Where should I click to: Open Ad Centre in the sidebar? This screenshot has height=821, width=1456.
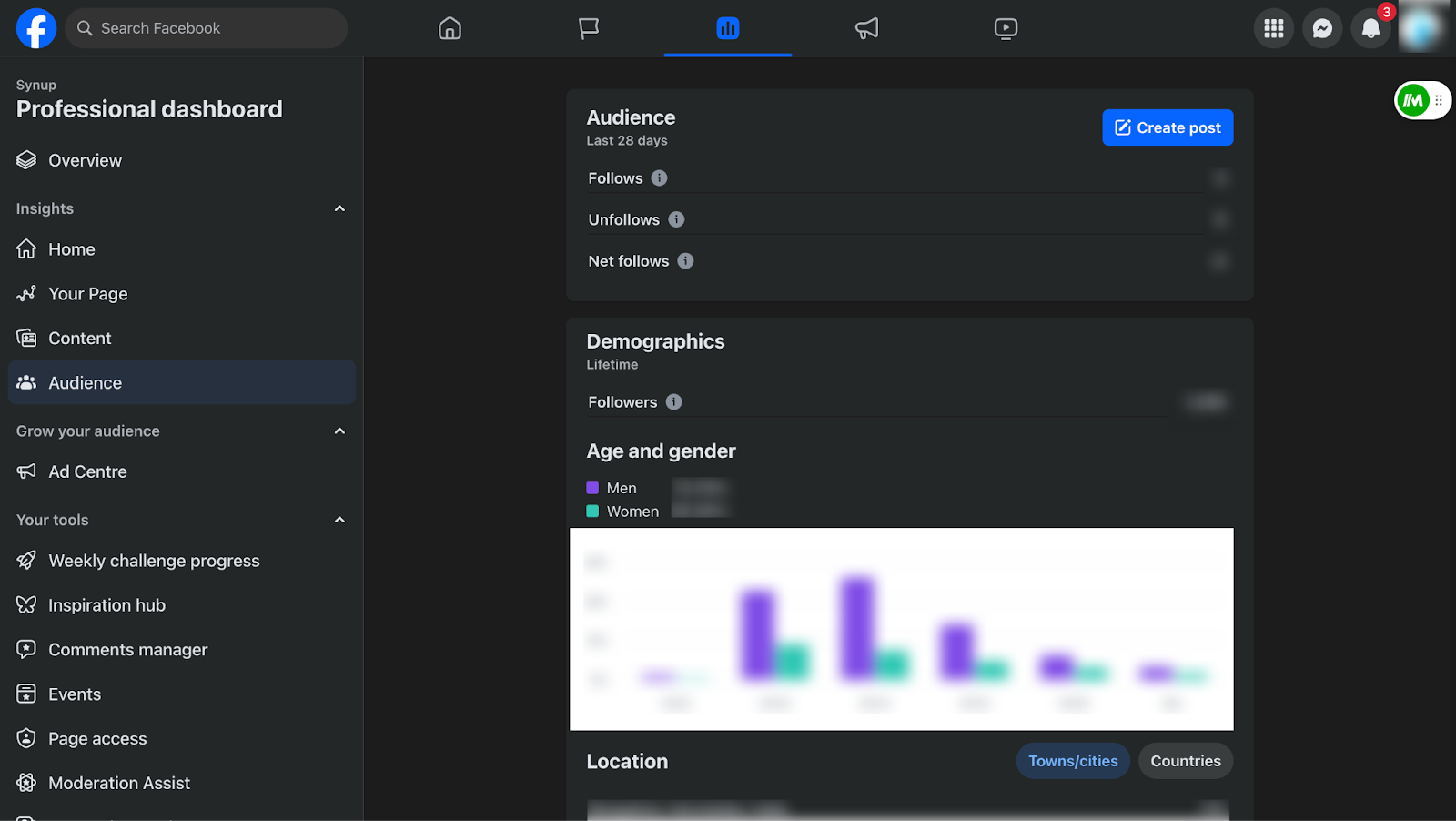coord(182,471)
